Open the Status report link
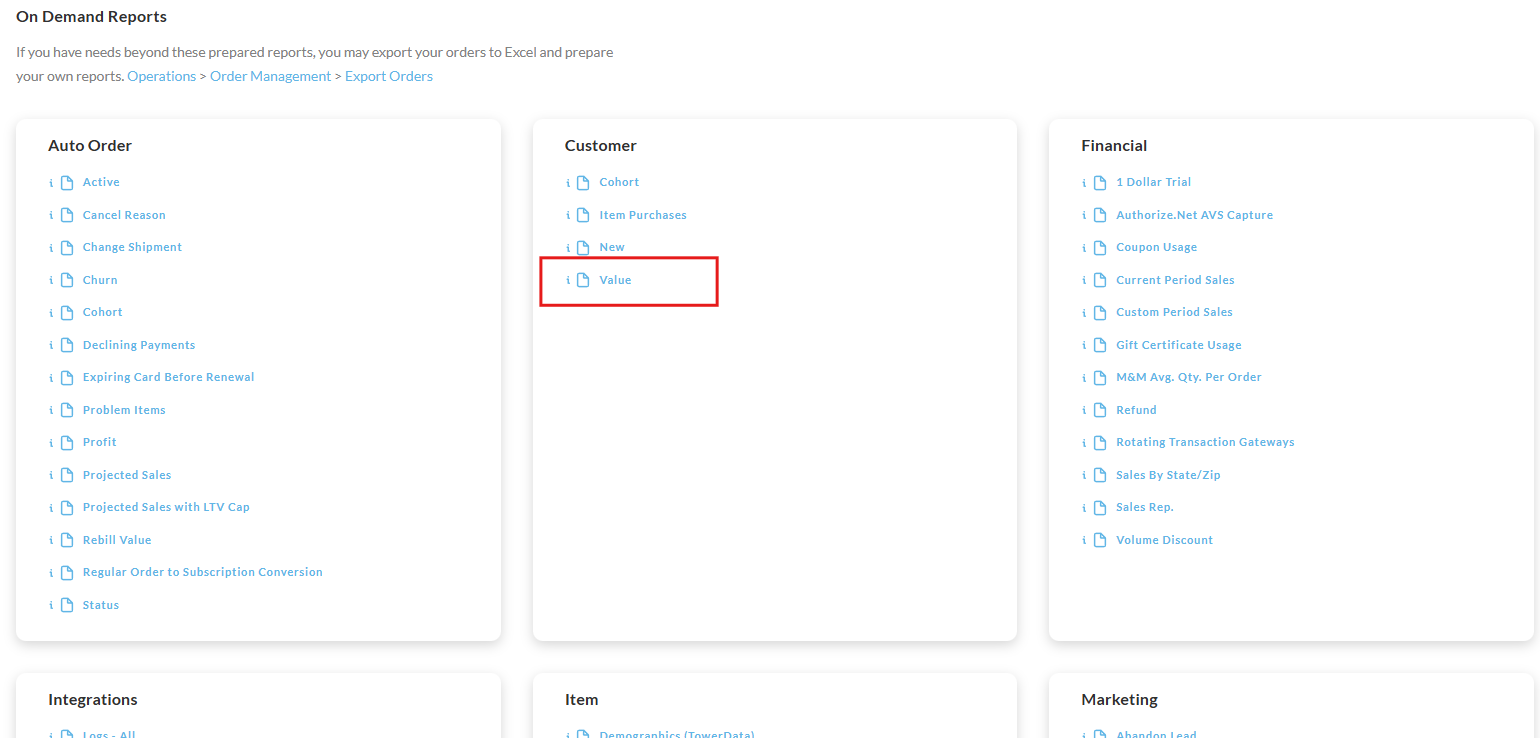 pos(101,605)
